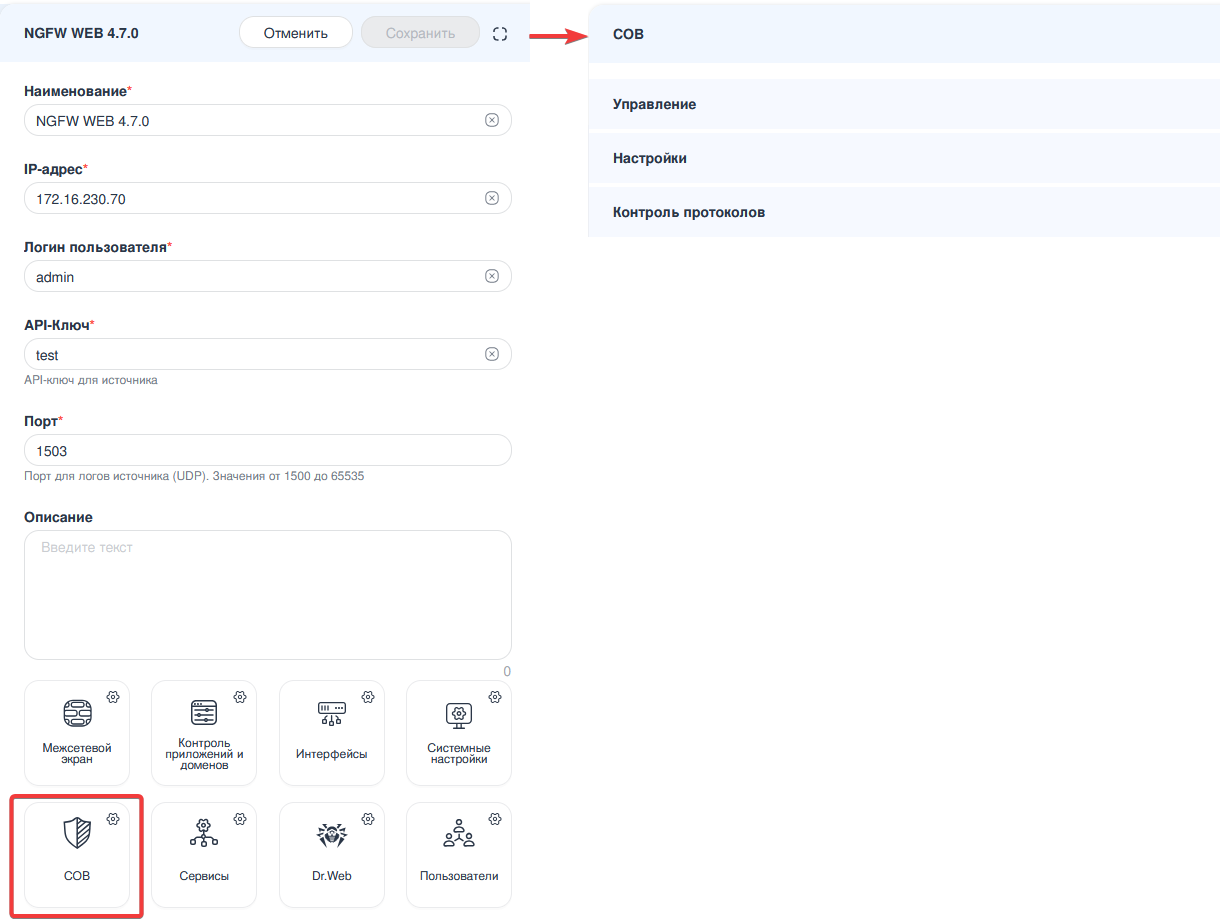The height and width of the screenshot is (922, 1221).
Task: Expand the Настройки section
Action: point(904,158)
